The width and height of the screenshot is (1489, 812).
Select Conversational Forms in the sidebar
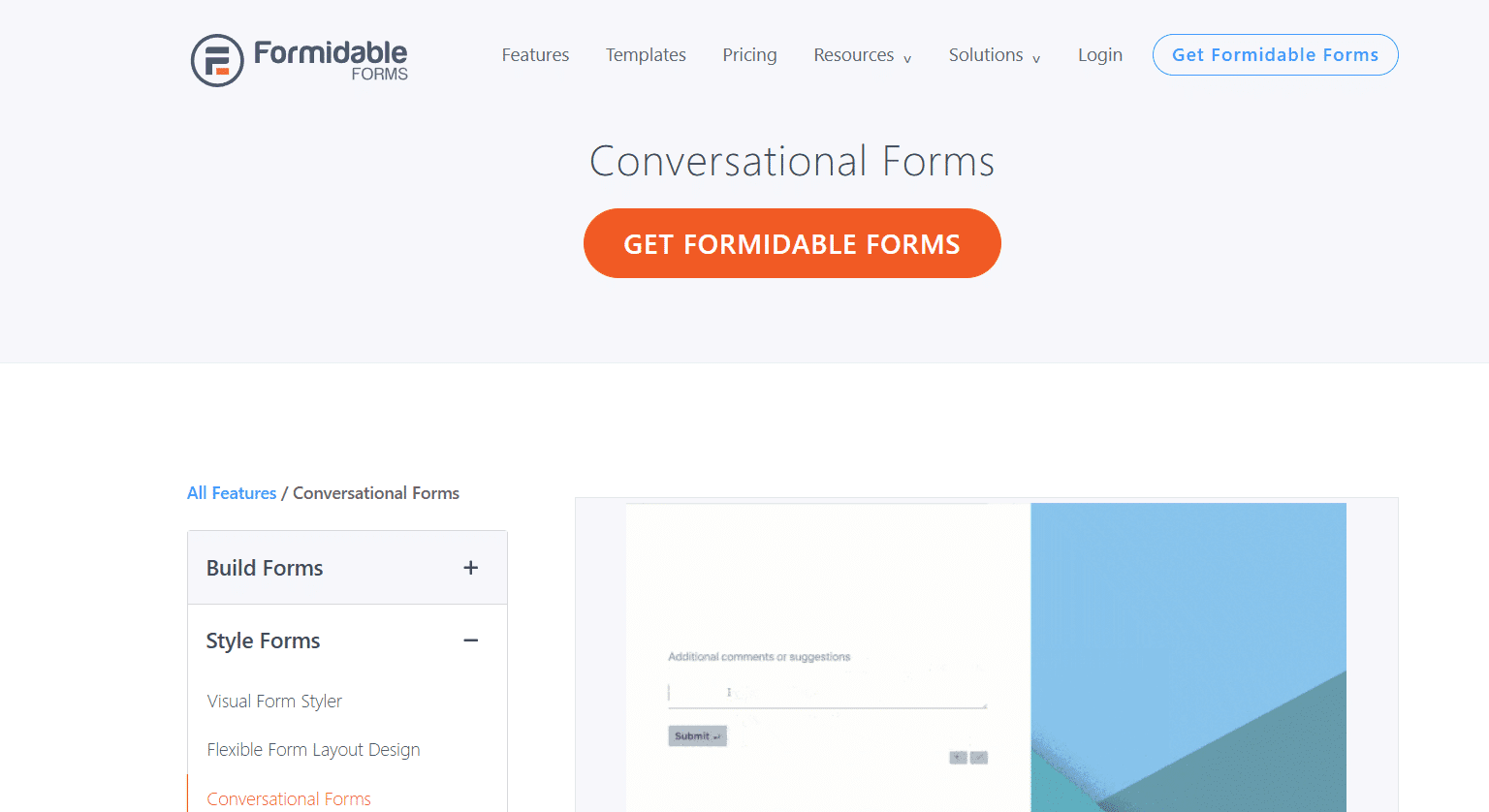pyautogui.click(x=289, y=799)
